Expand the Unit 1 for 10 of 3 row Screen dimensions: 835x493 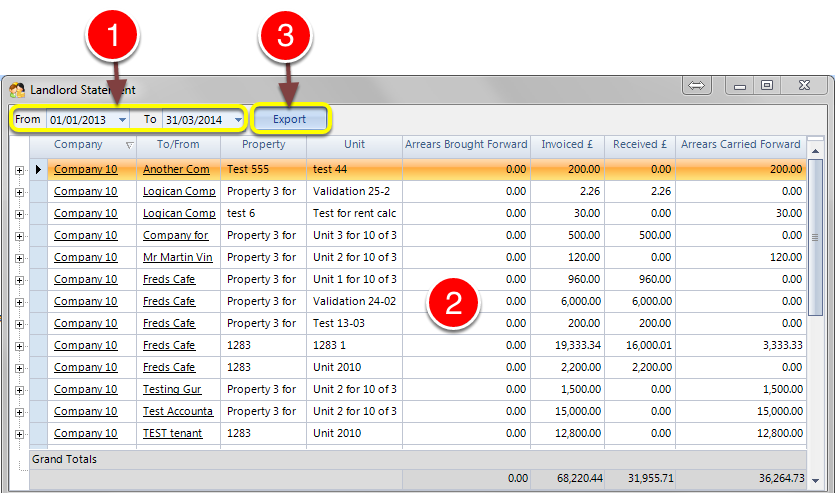19,281
